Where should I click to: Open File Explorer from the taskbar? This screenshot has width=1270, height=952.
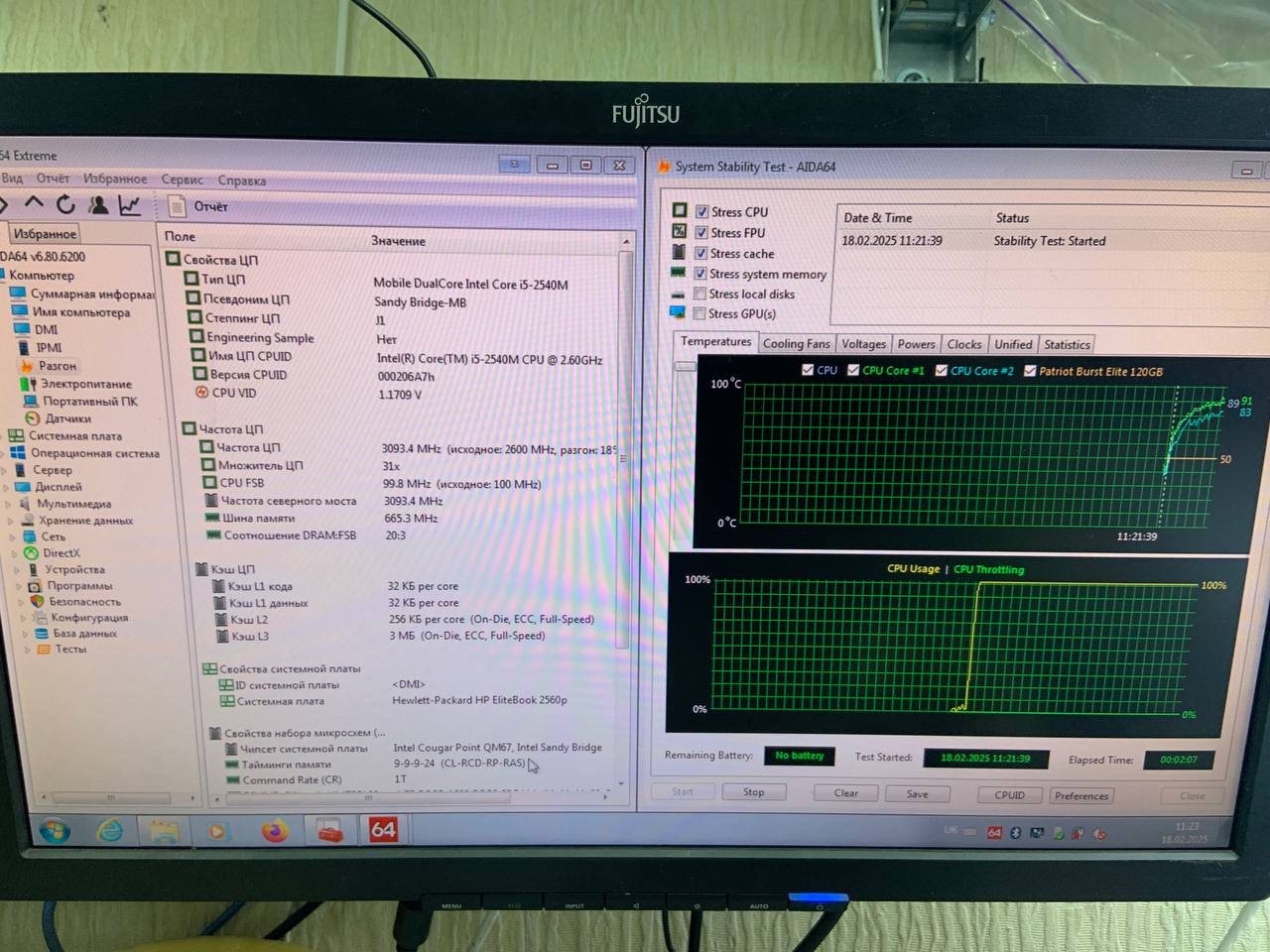(165, 830)
